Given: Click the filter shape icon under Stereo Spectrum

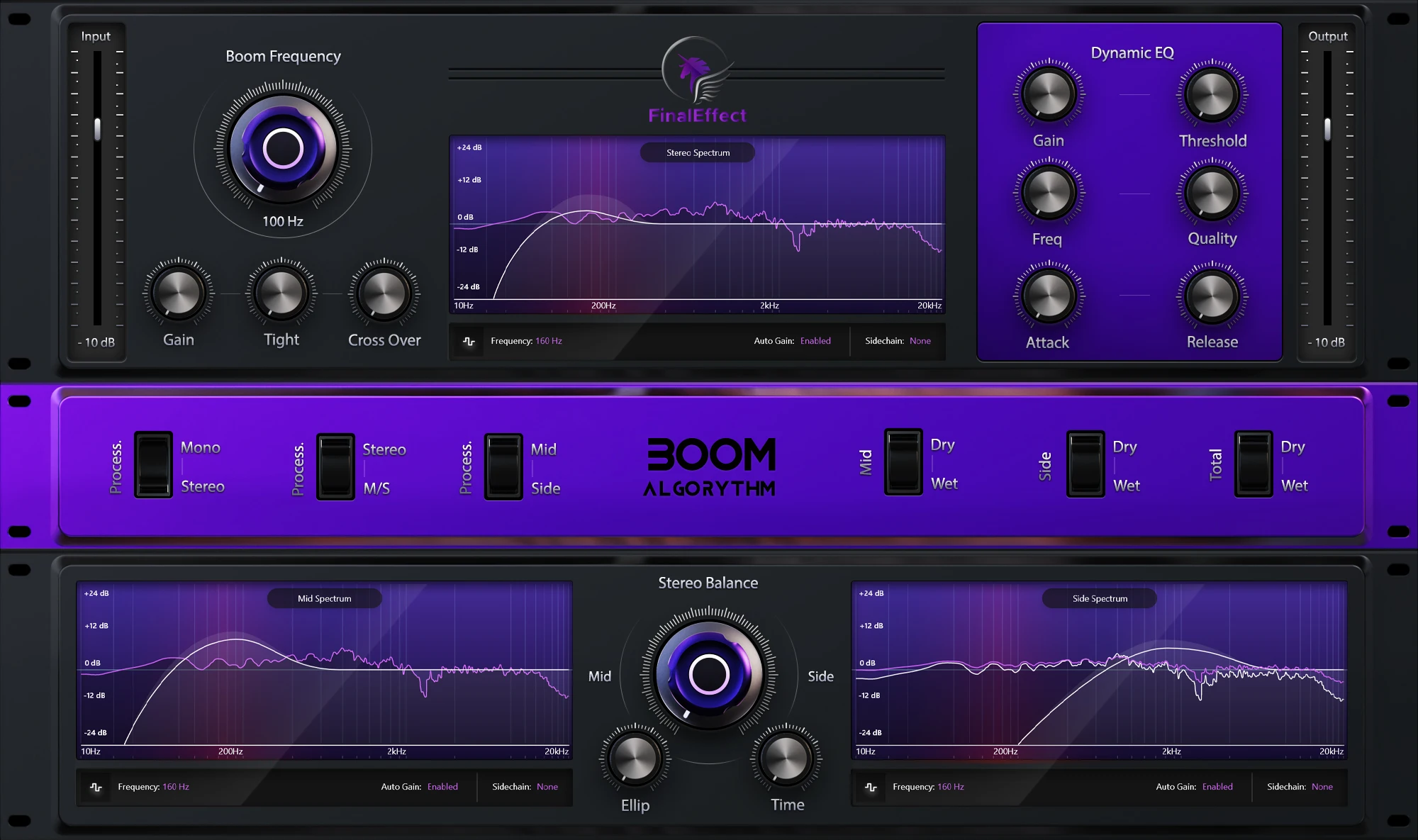Looking at the screenshot, I should pyautogui.click(x=469, y=341).
